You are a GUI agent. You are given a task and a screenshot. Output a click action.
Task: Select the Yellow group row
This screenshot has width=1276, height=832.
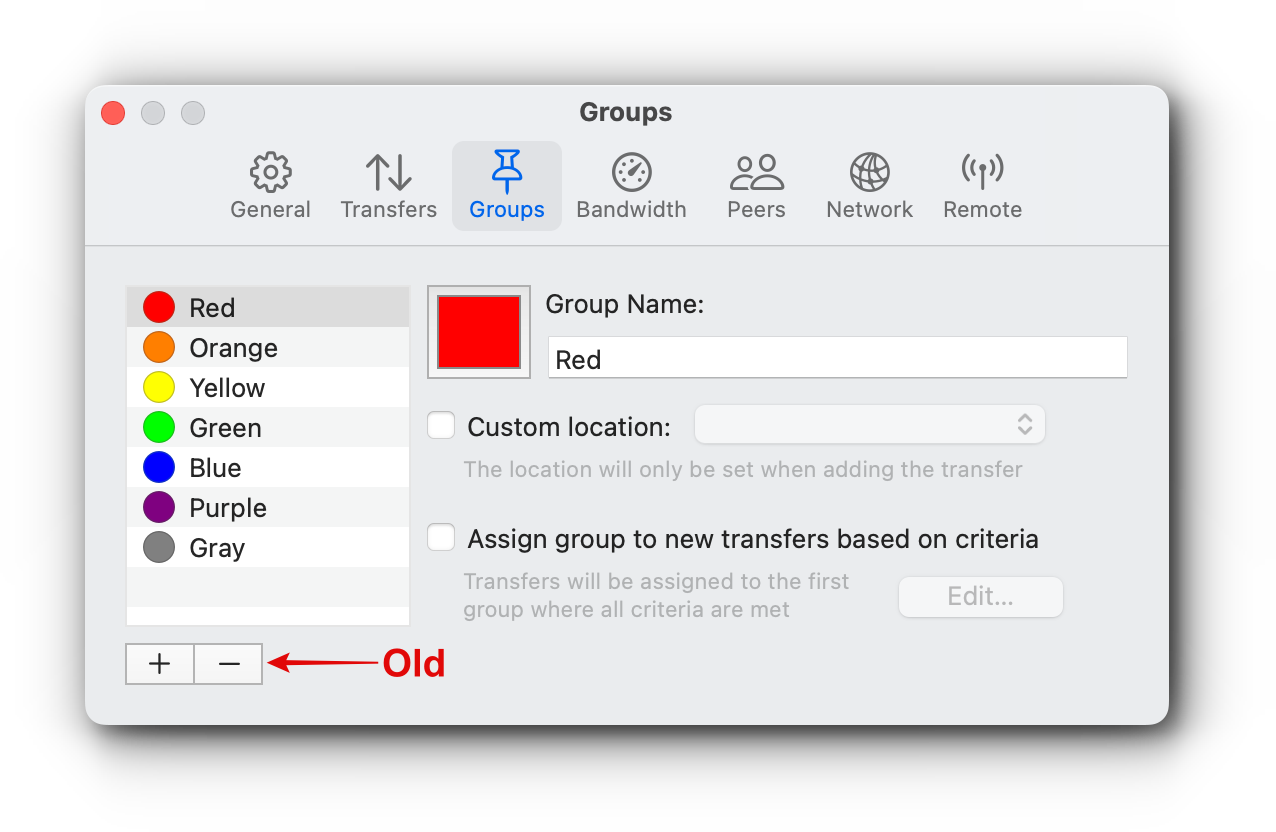point(268,387)
